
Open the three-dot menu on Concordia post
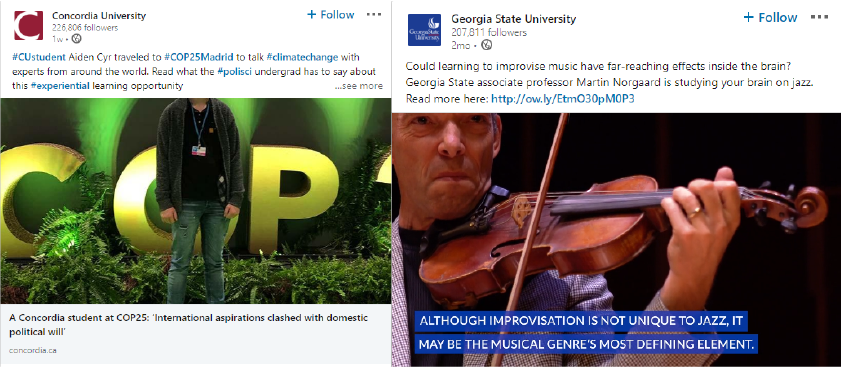coord(374,14)
